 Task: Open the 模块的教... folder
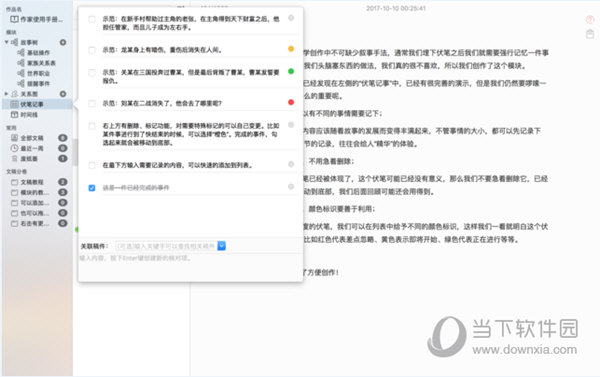point(30,192)
